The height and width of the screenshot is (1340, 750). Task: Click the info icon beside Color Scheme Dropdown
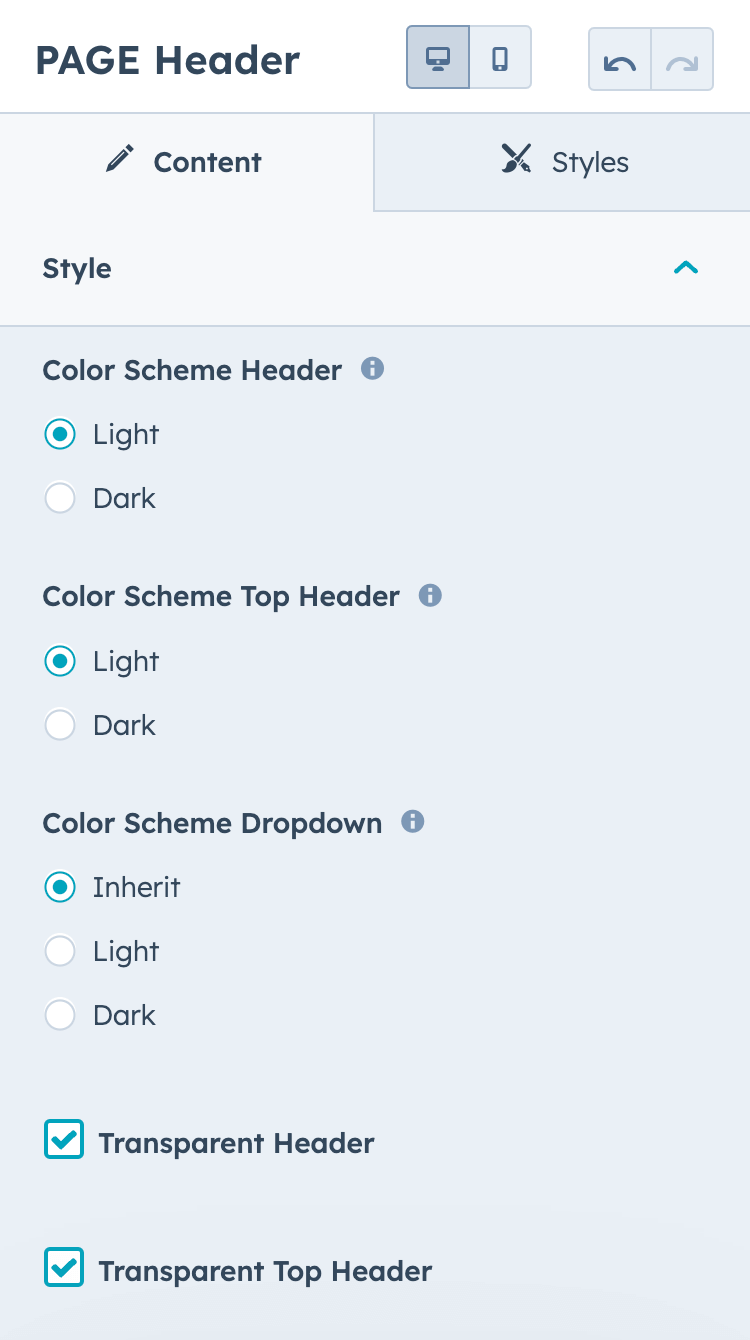point(412,822)
